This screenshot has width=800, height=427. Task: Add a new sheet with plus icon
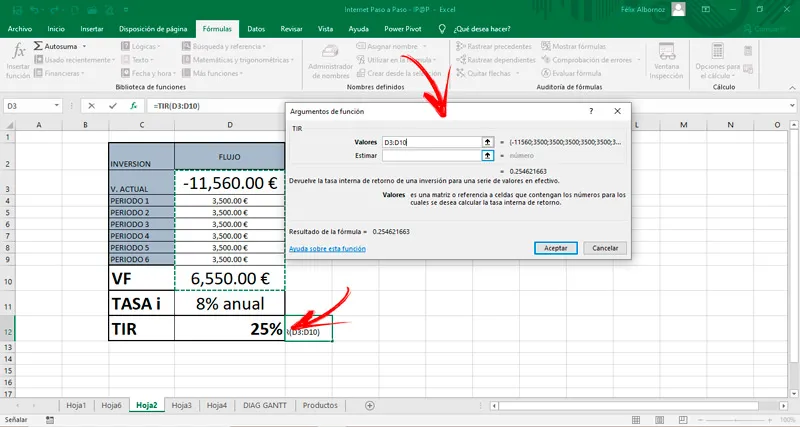pos(370,406)
